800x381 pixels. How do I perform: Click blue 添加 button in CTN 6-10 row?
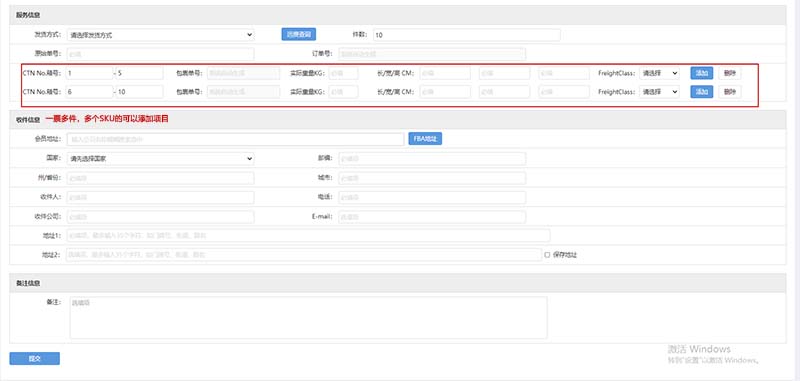pyautogui.click(x=702, y=92)
